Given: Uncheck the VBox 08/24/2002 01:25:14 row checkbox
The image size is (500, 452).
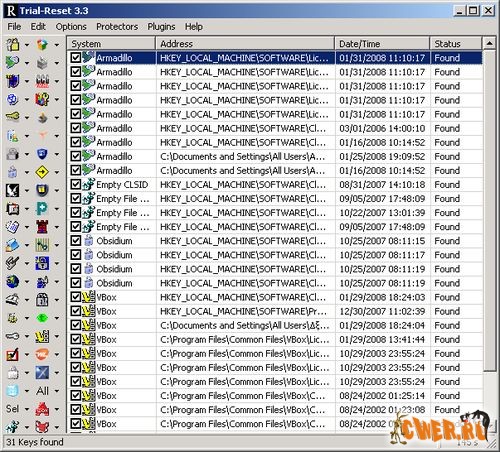Looking at the screenshot, I should pos(76,396).
